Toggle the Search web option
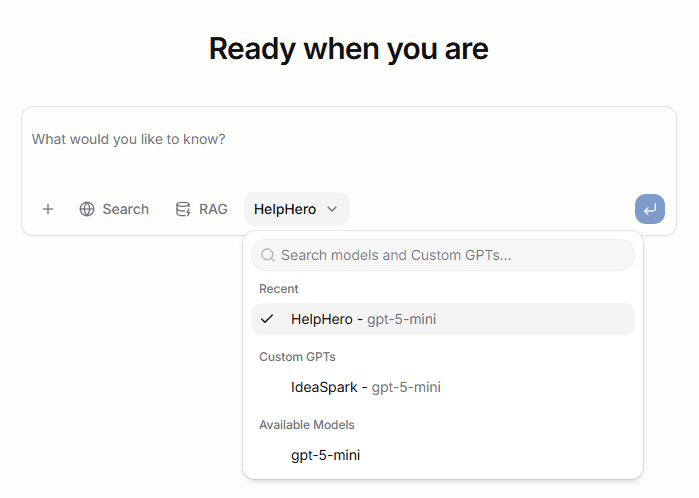Image resolution: width=699 pixels, height=498 pixels. [x=114, y=209]
